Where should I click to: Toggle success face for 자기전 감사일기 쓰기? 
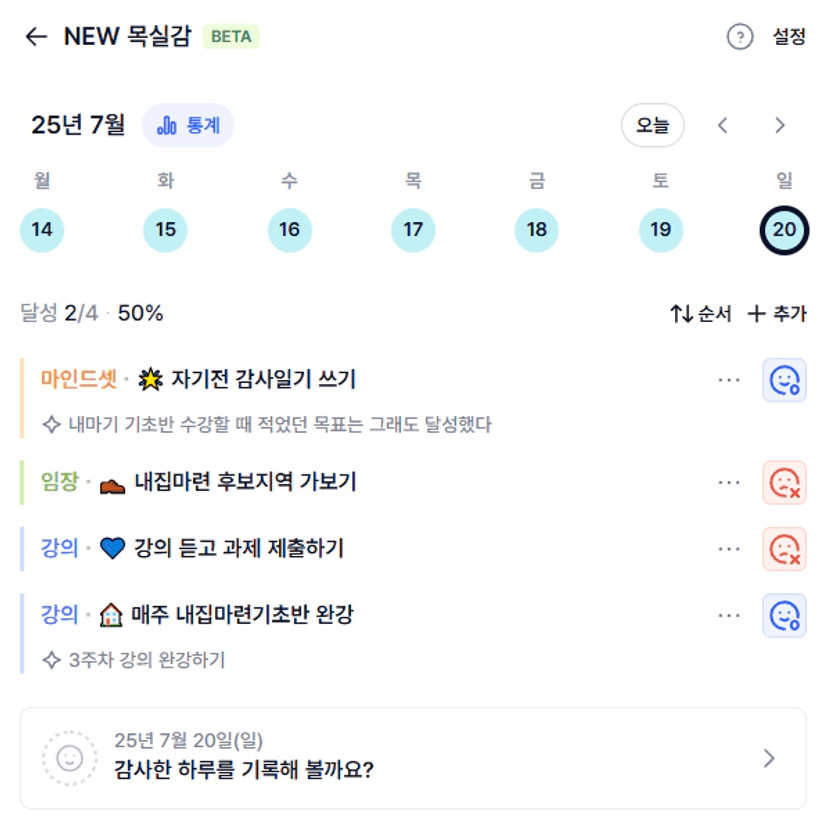[784, 380]
